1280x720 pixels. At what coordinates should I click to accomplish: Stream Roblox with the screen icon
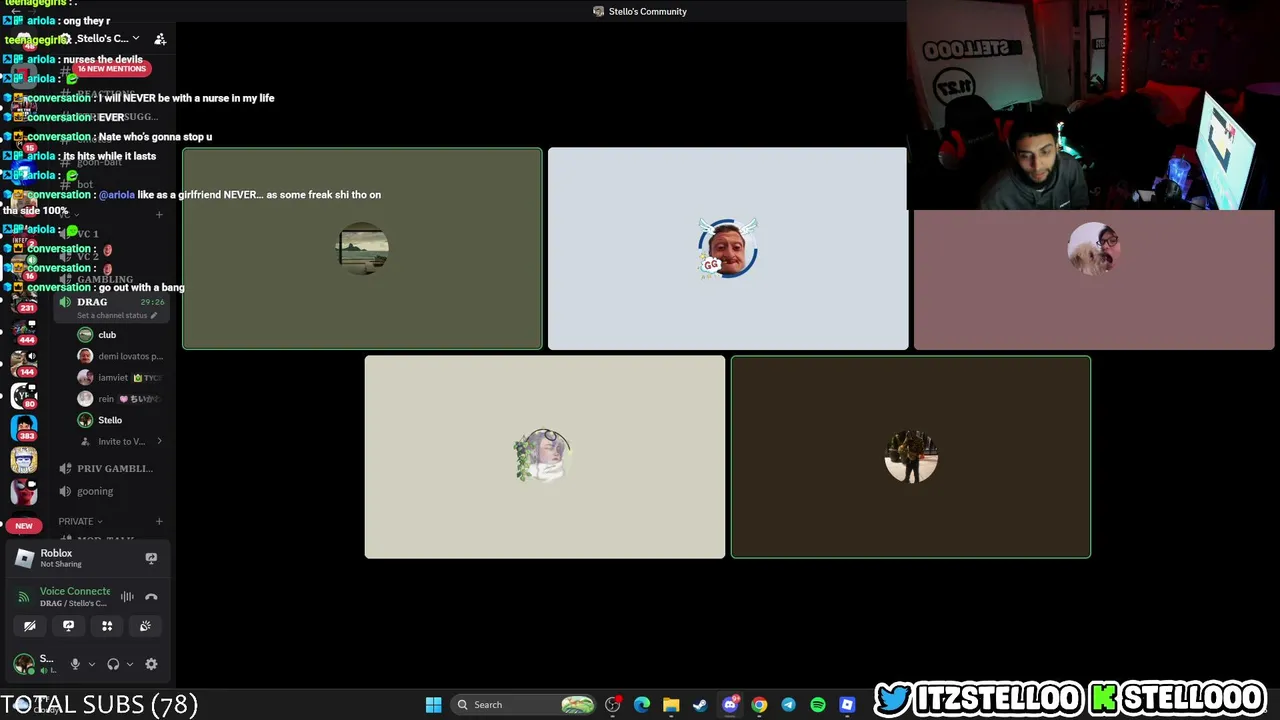tap(151, 558)
